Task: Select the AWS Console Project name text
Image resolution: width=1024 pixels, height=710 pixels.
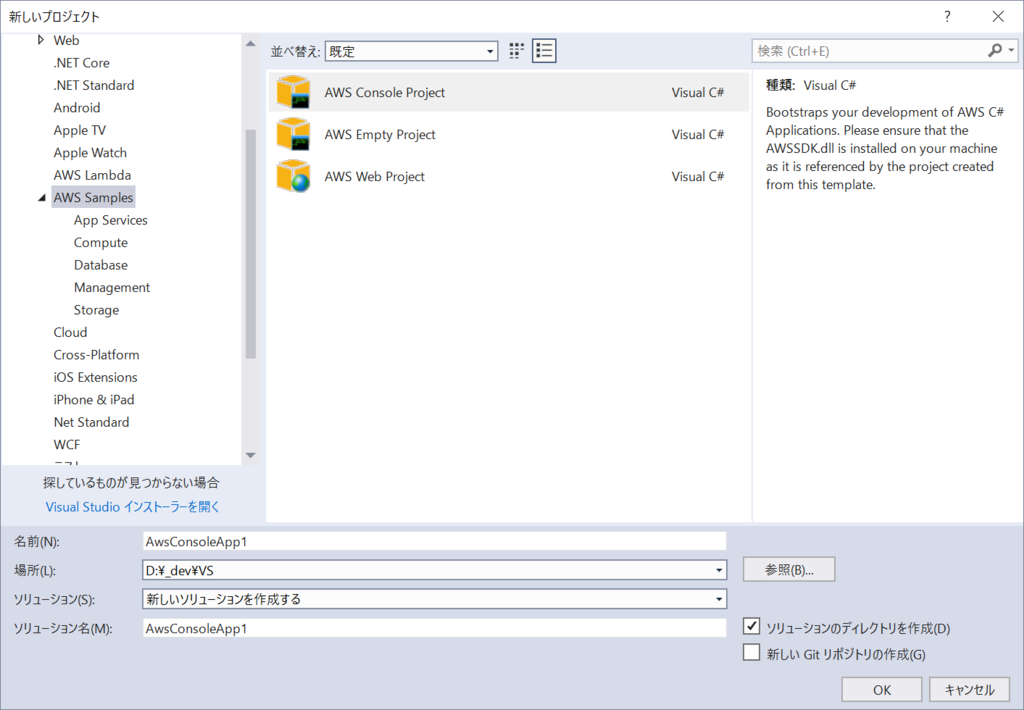Action: point(385,92)
